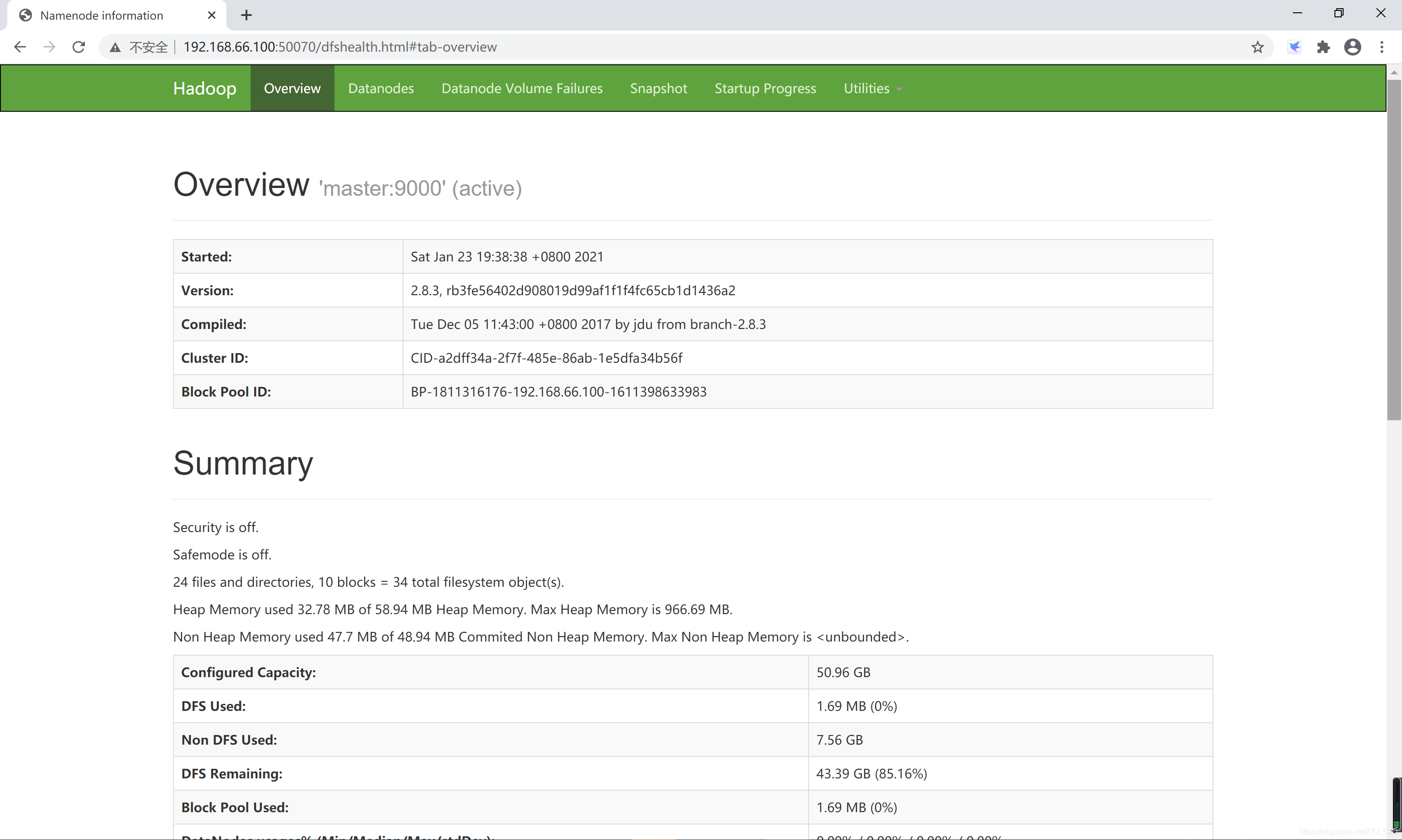The height and width of the screenshot is (840, 1402).
Task: Click the page vertical scrollbar thumb
Action: [x=1393, y=249]
